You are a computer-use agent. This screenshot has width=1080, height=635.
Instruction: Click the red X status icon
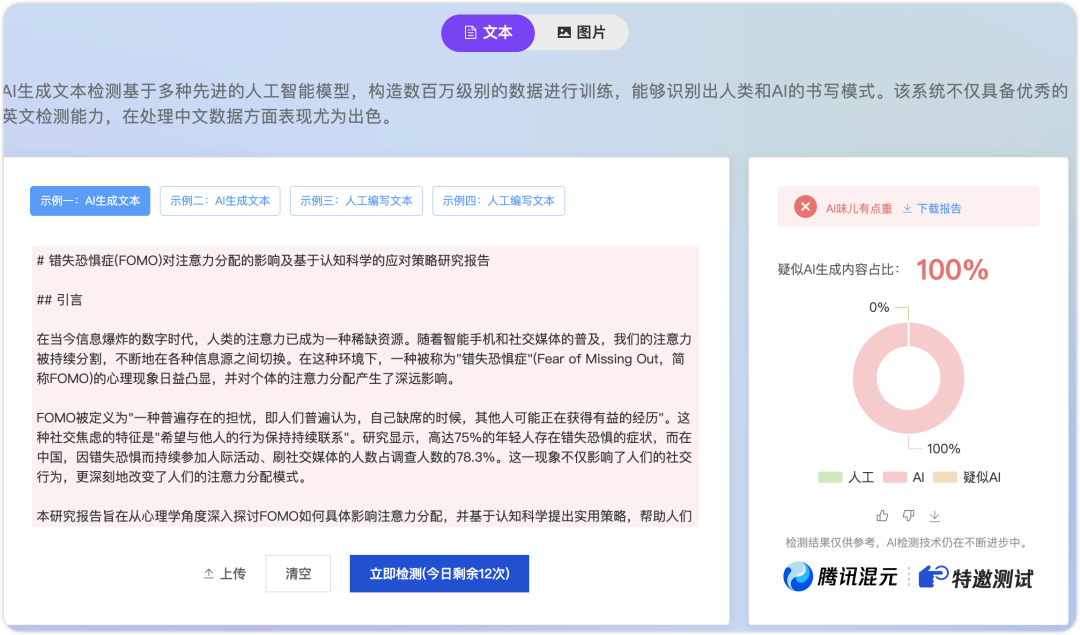805,207
